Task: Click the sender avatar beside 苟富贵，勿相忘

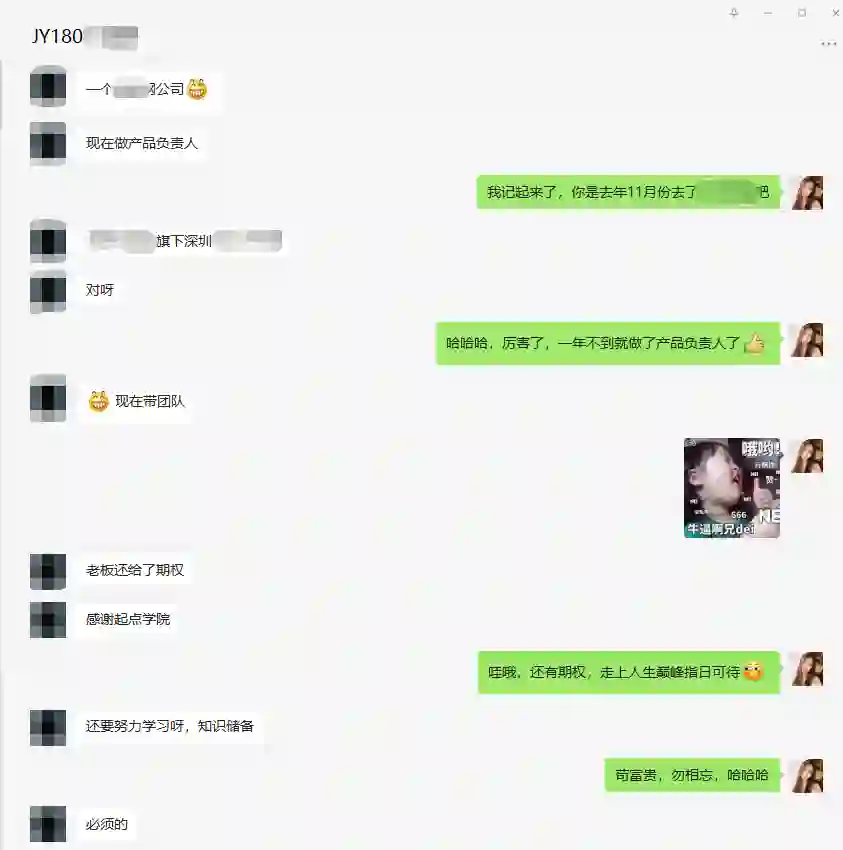Action: [x=807, y=775]
